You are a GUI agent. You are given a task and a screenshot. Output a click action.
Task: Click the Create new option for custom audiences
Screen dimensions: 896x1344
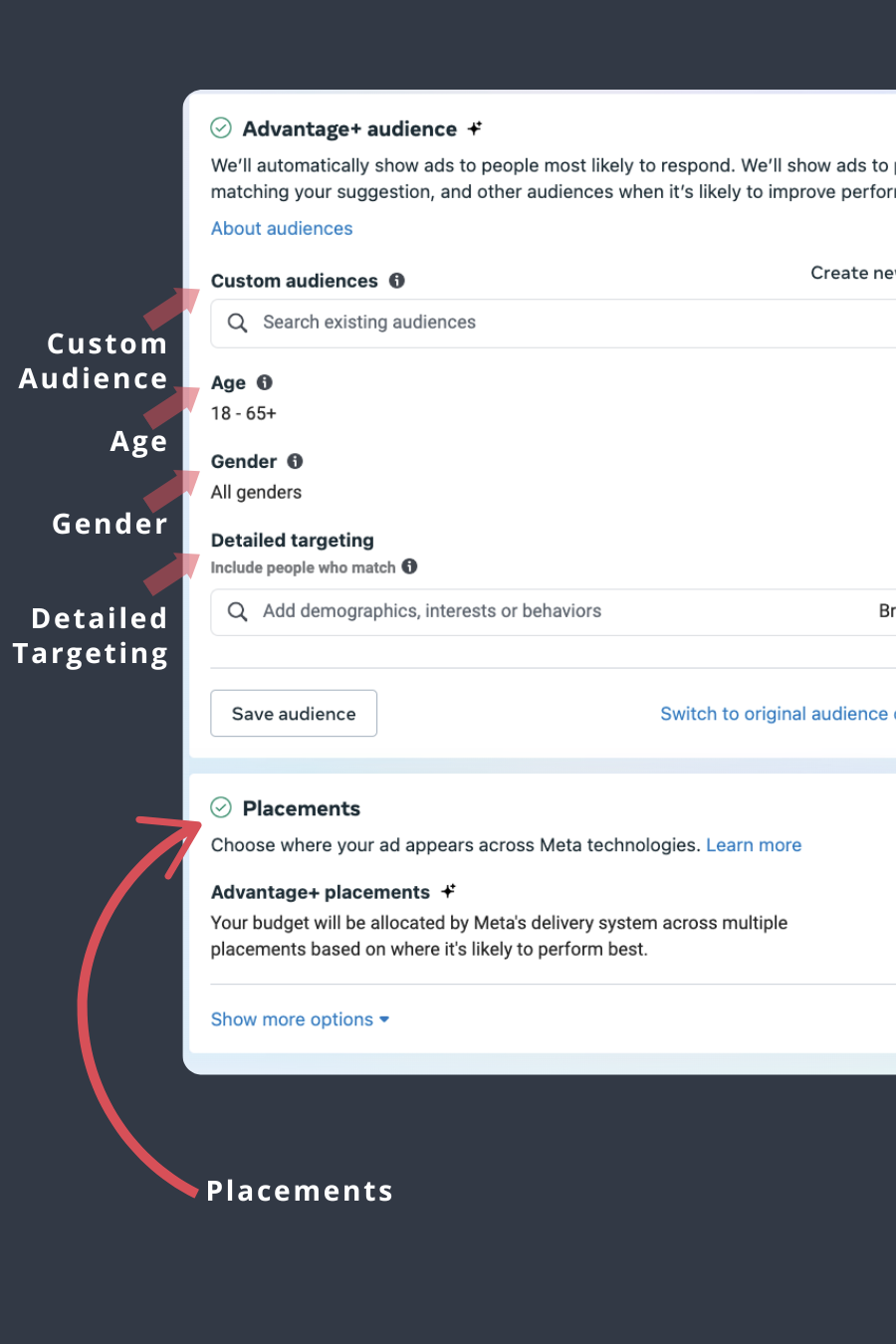coord(852,273)
